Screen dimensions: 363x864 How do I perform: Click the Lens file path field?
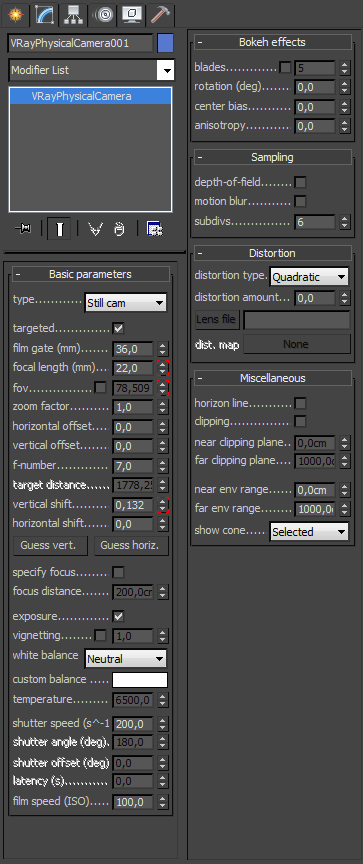coord(297,319)
